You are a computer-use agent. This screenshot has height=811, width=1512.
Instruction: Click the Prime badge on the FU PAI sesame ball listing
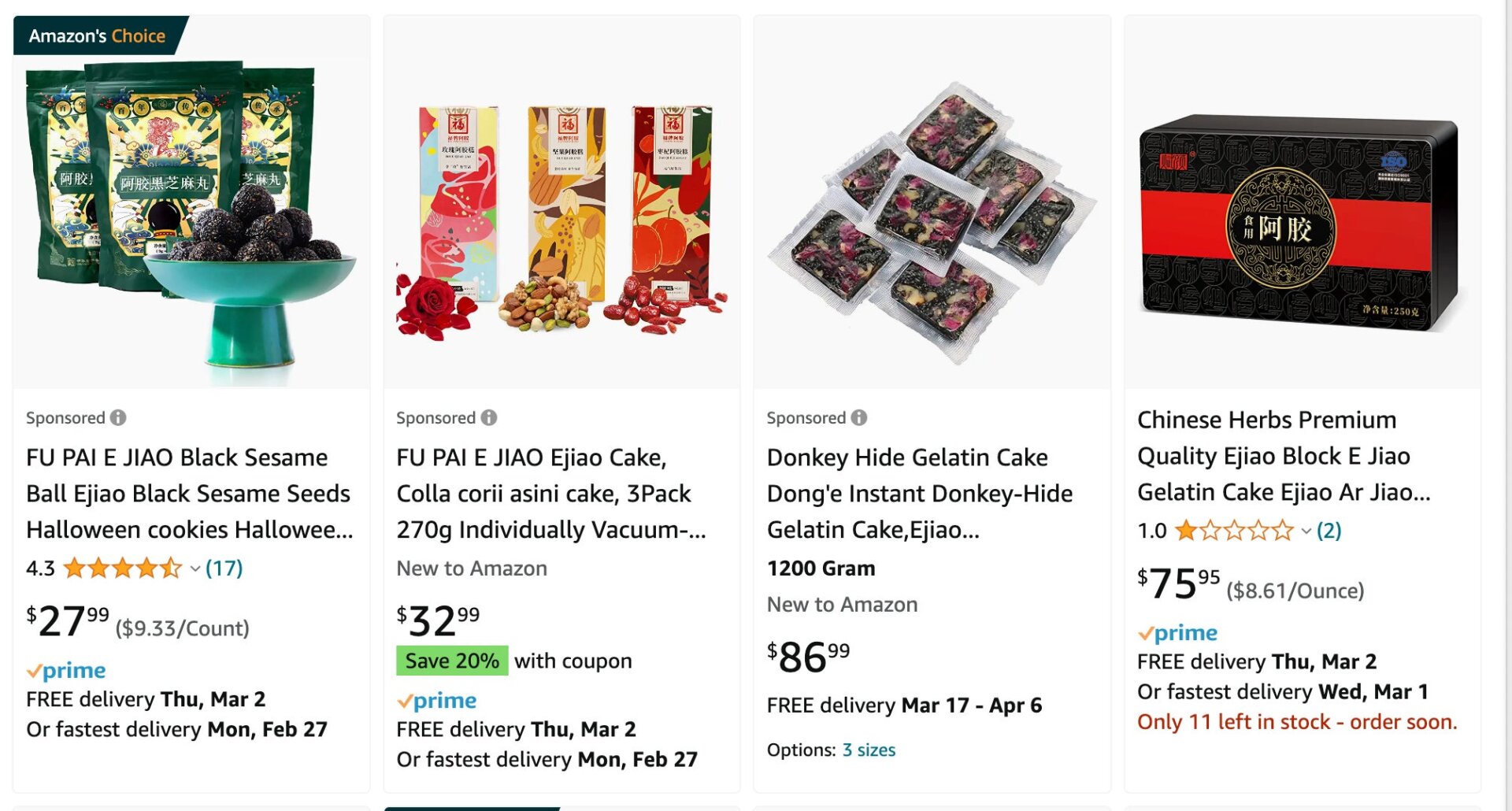click(66, 670)
